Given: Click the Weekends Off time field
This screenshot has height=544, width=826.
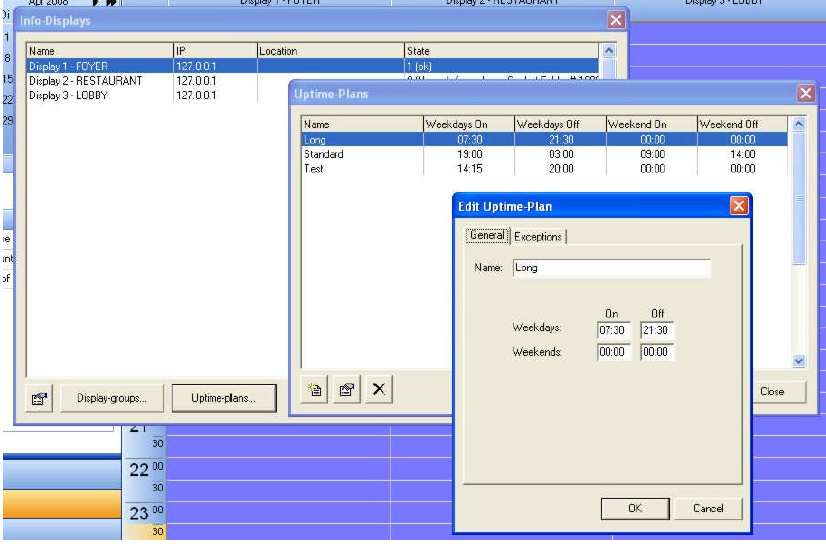Looking at the screenshot, I should [x=657, y=352].
